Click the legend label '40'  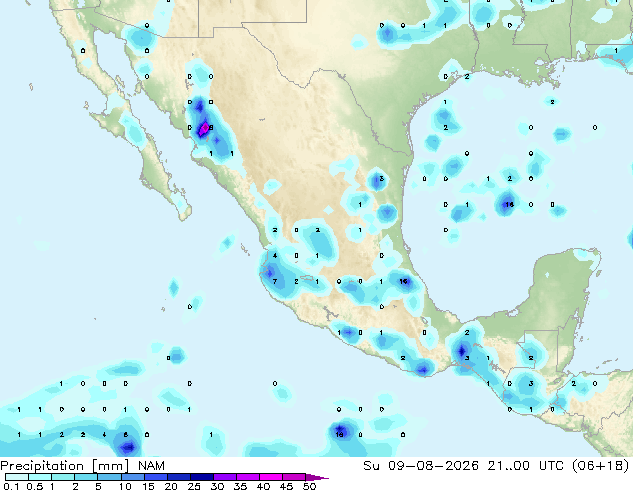tap(263, 486)
